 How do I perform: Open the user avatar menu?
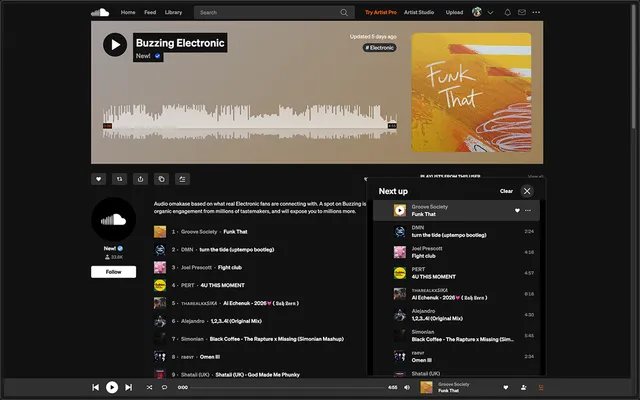coord(477,12)
